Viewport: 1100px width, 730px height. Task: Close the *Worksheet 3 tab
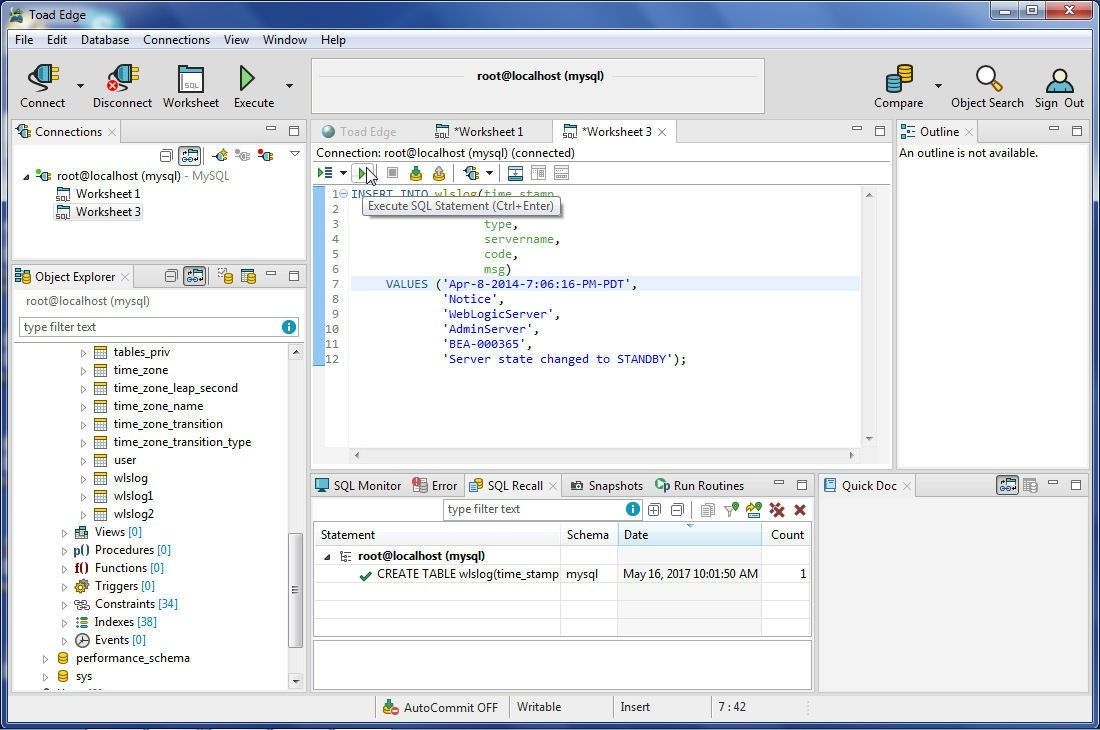click(662, 132)
